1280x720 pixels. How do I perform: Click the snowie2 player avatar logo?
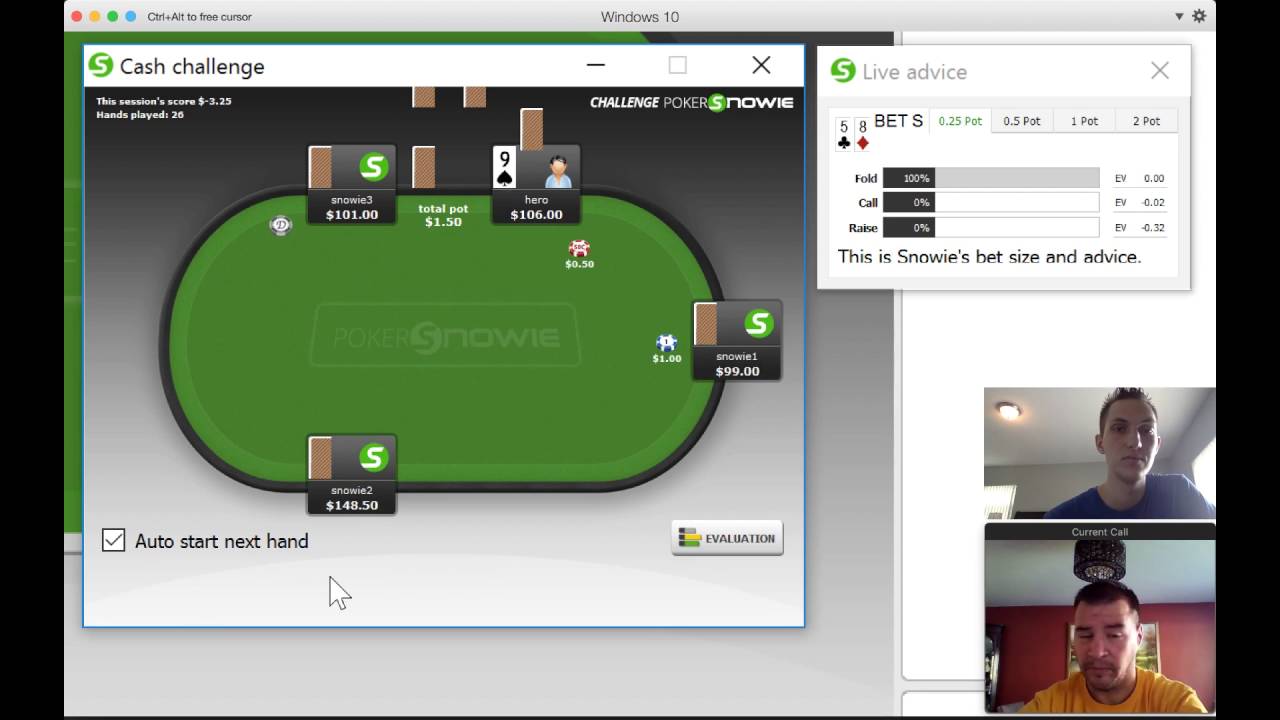click(373, 458)
